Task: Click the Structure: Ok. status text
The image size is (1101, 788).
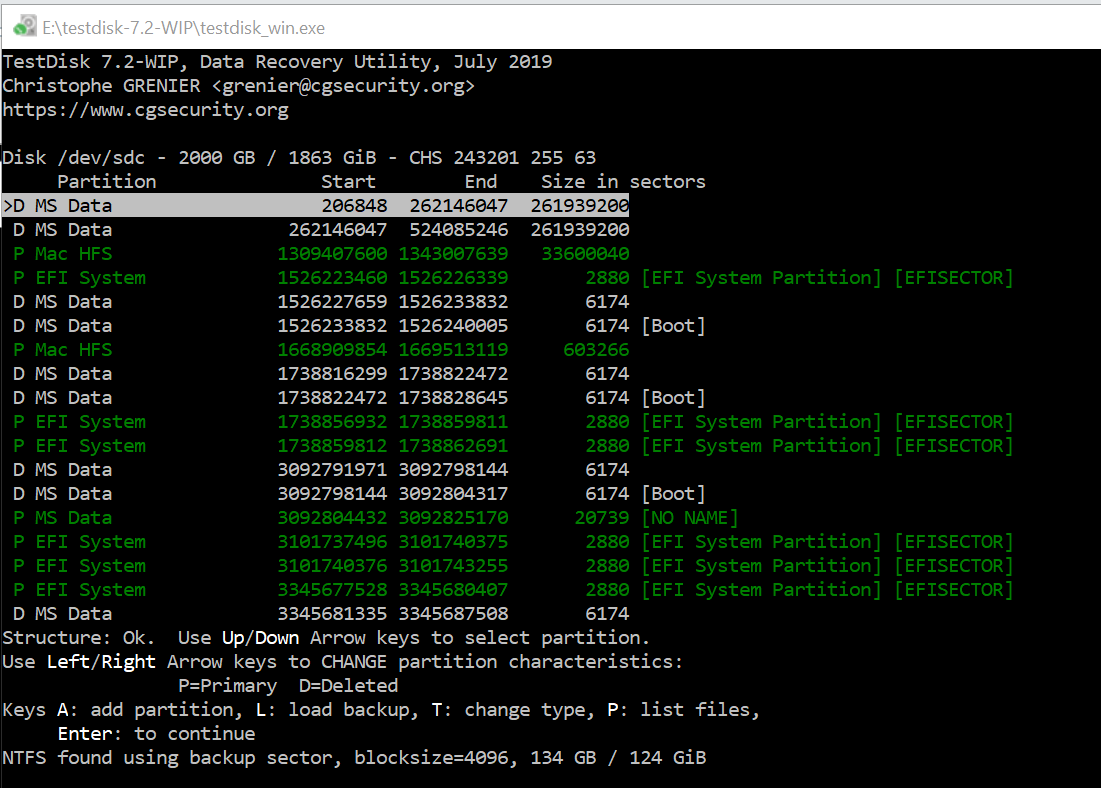Action: (79, 637)
